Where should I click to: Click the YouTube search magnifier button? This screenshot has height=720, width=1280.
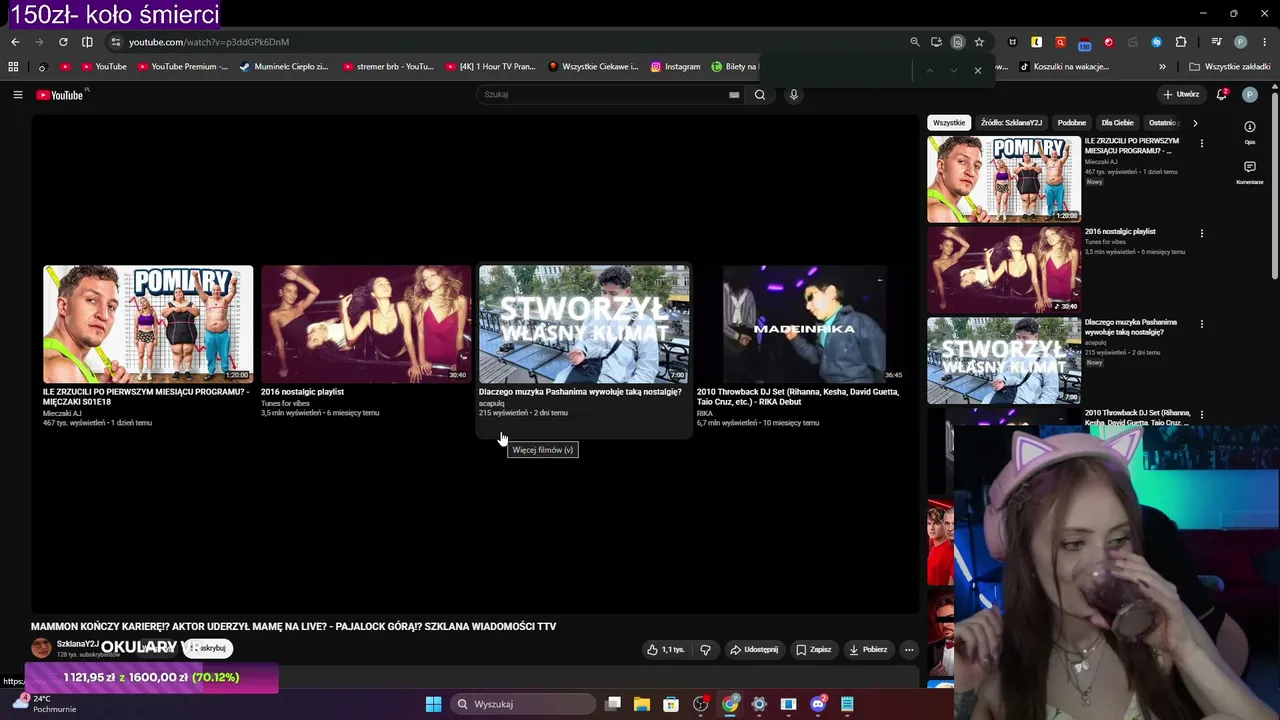(x=760, y=95)
